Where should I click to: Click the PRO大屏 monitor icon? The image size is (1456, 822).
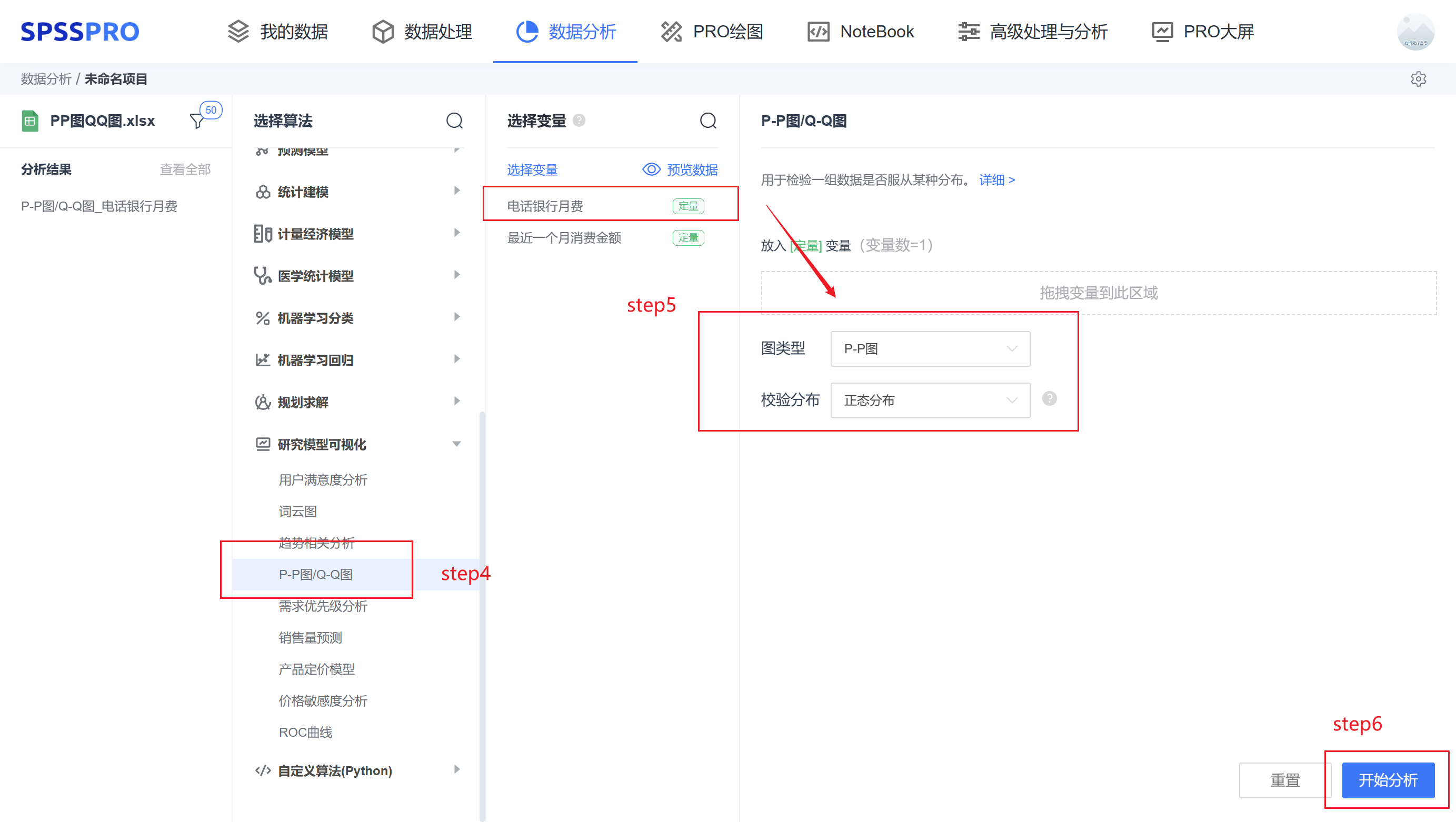tap(1162, 32)
